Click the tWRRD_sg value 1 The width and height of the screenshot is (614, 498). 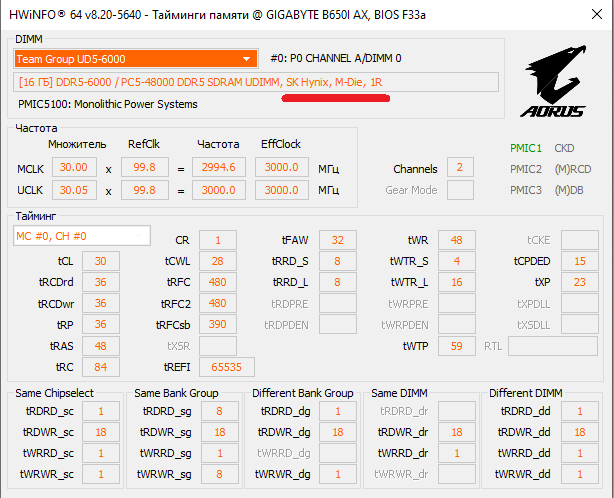pos(220,453)
